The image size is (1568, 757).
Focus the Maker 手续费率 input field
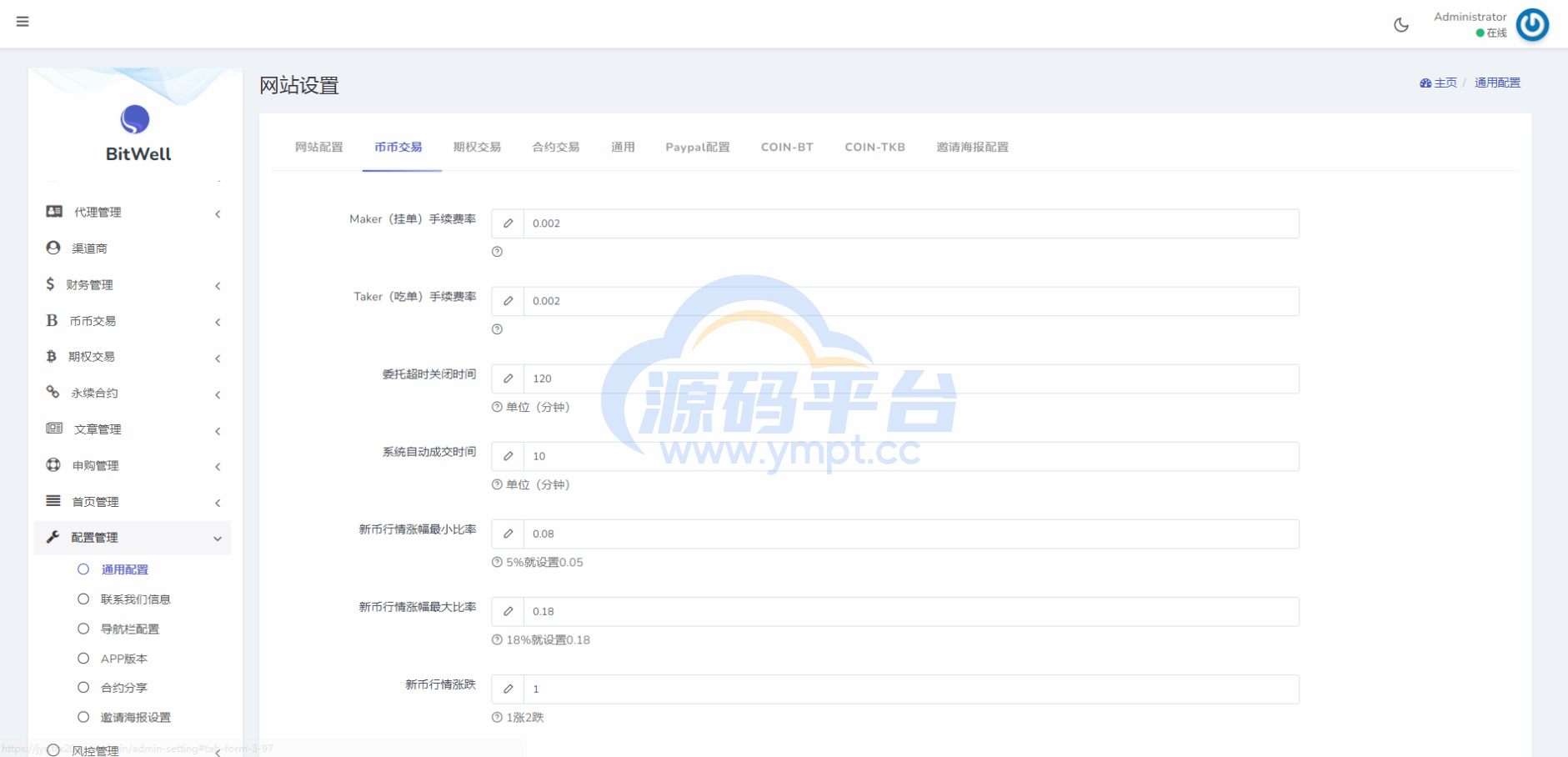pyautogui.click(x=911, y=223)
